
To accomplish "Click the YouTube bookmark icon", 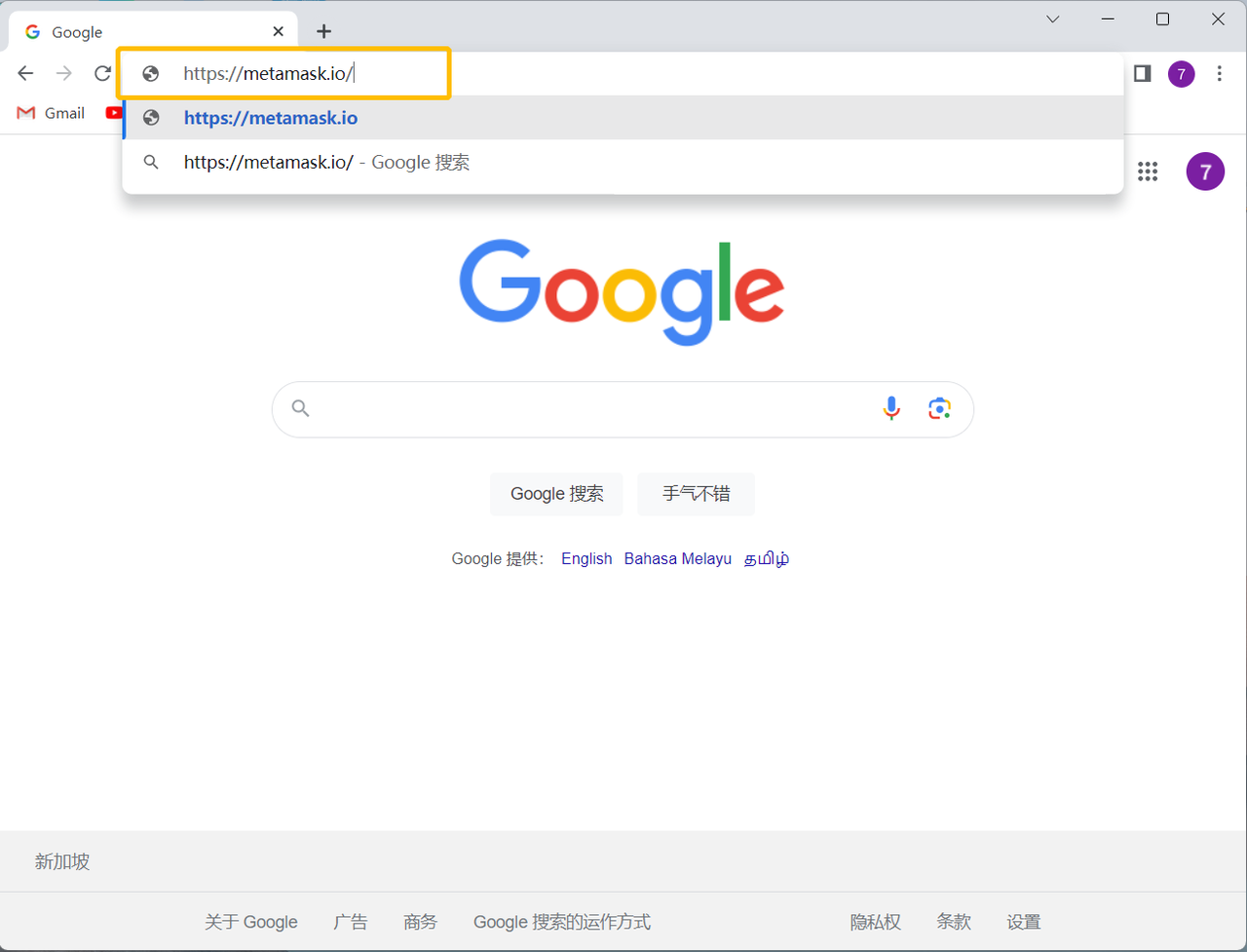I will pyautogui.click(x=114, y=113).
